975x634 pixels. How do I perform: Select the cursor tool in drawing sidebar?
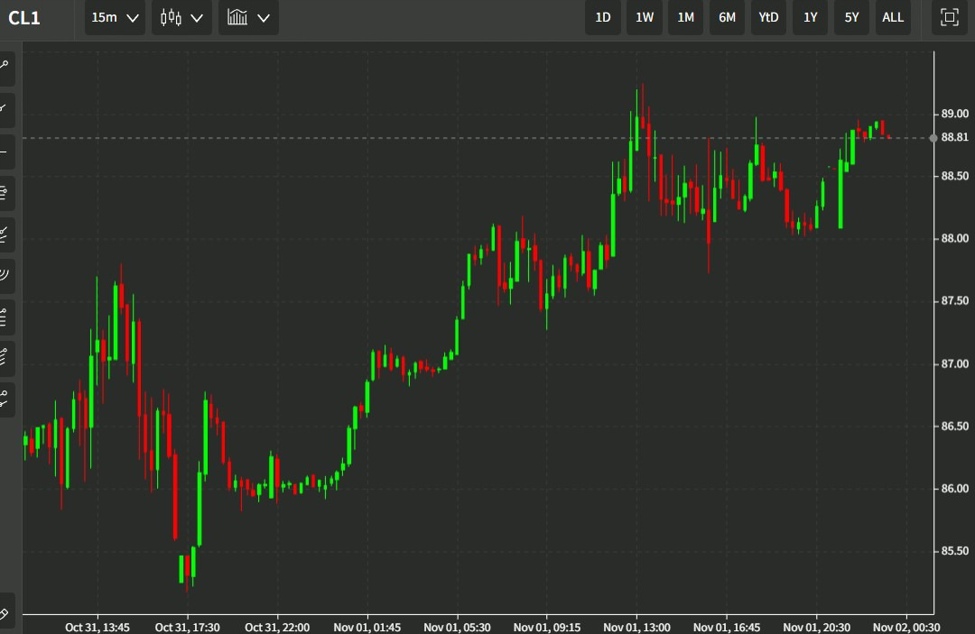pos(8,66)
